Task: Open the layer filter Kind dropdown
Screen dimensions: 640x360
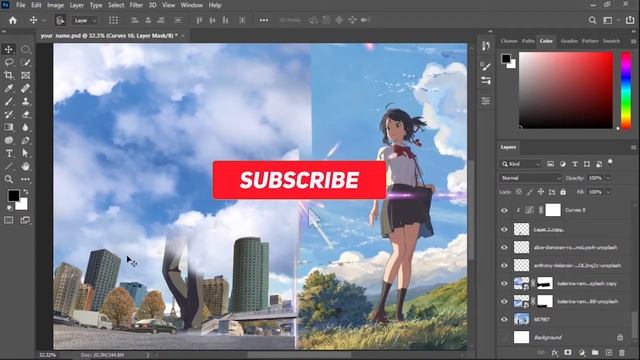Action: [x=521, y=164]
